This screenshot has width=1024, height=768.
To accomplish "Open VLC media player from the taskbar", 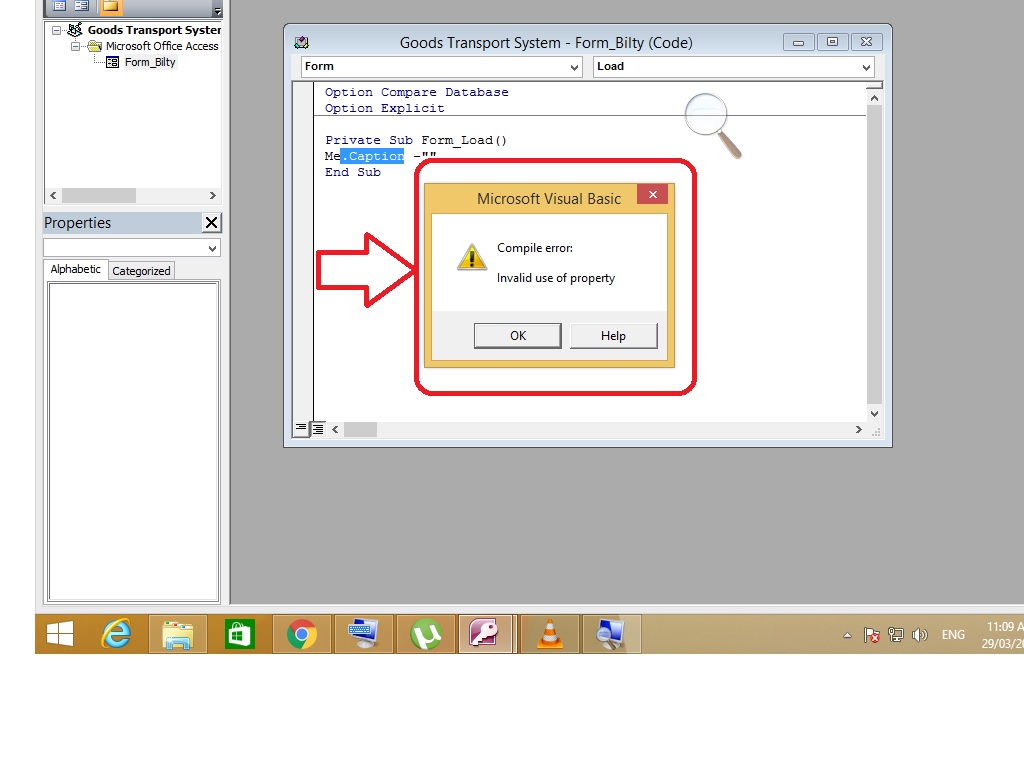I will click(x=550, y=633).
